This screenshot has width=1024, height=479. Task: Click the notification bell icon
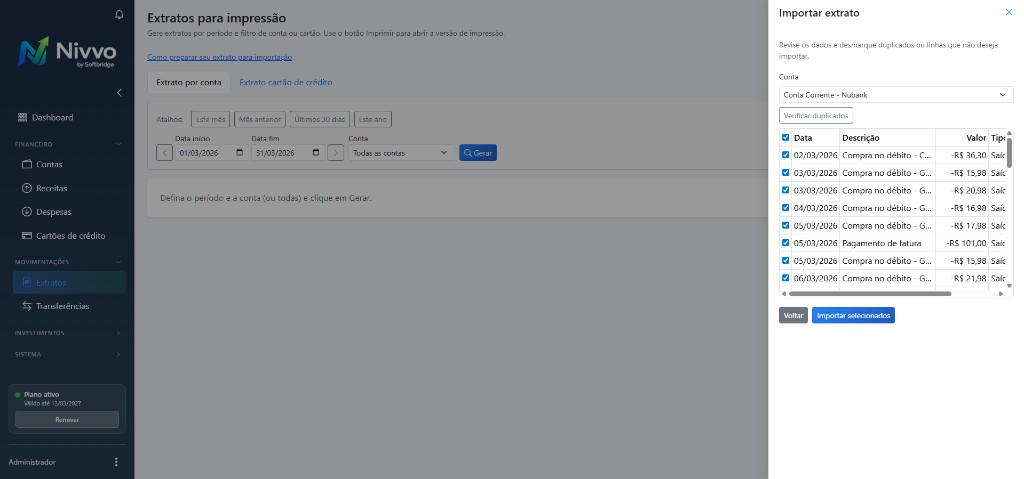click(120, 14)
